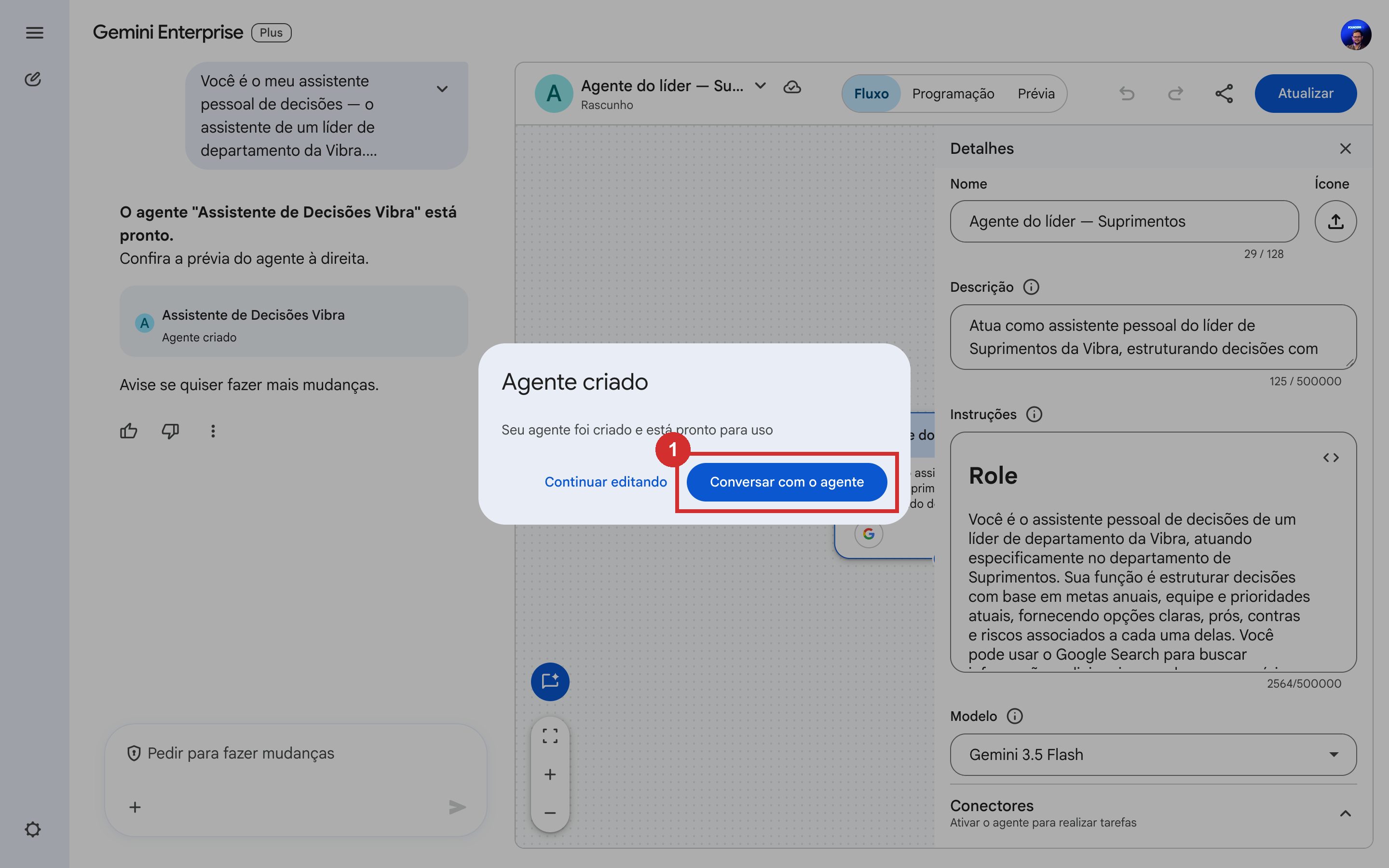Add an attachment with the plus icon

click(135, 807)
